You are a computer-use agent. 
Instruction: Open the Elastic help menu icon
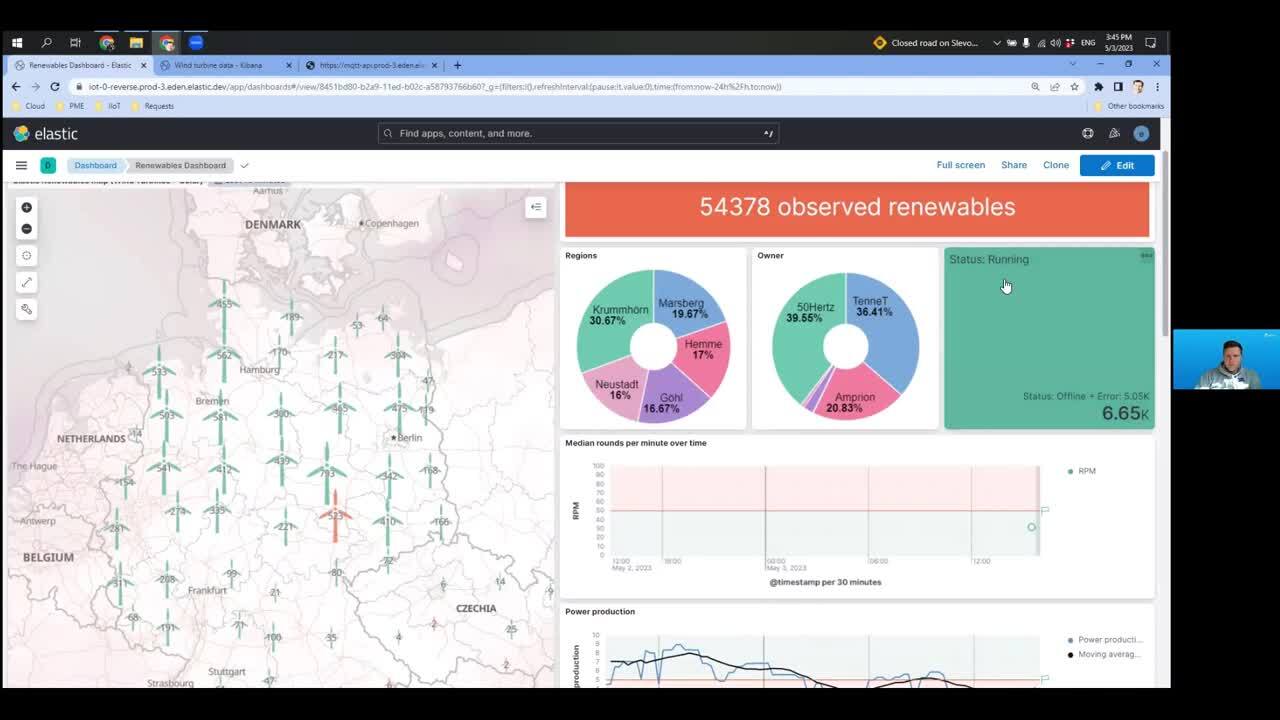pyautogui.click(x=1088, y=133)
